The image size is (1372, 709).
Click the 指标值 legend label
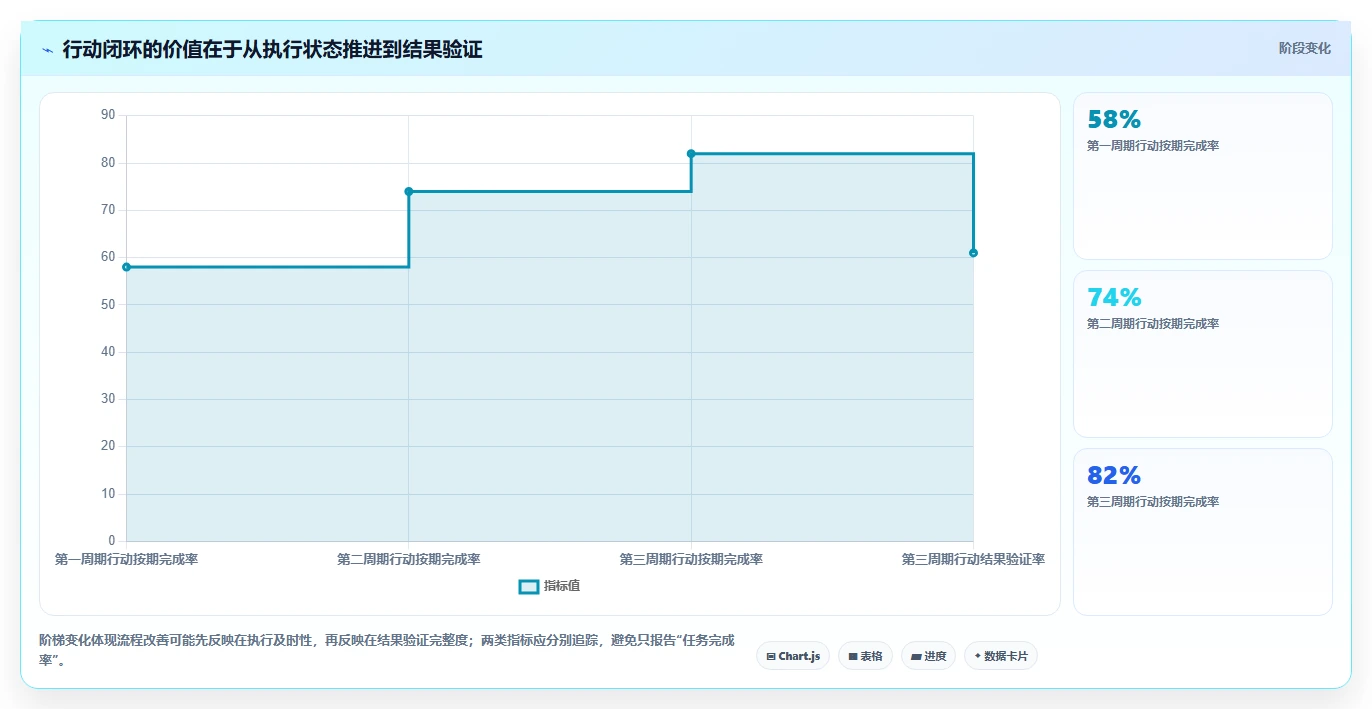pyautogui.click(x=562, y=586)
